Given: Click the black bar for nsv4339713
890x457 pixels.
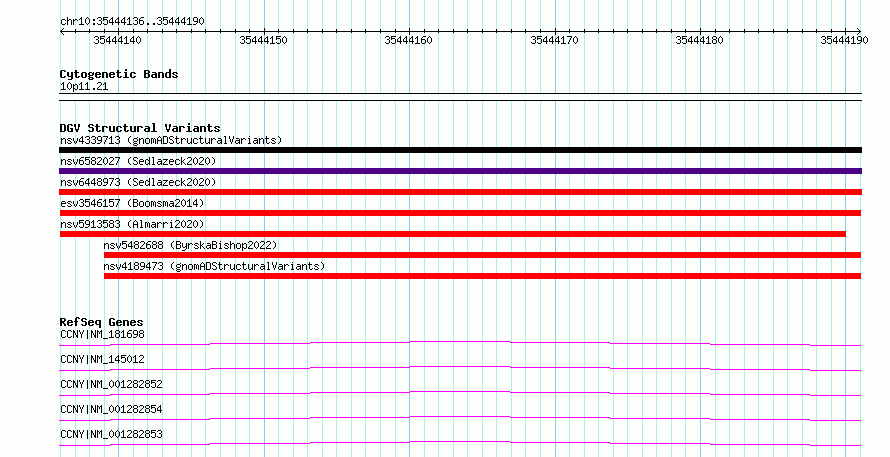Looking at the screenshot, I should coord(460,150).
